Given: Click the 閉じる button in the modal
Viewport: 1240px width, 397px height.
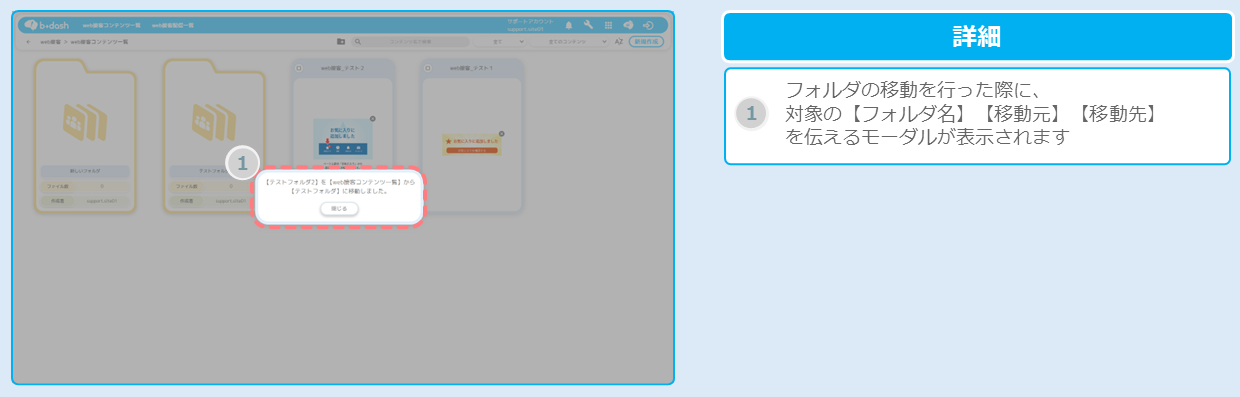Looking at the screenshot, I should [339, 209].
